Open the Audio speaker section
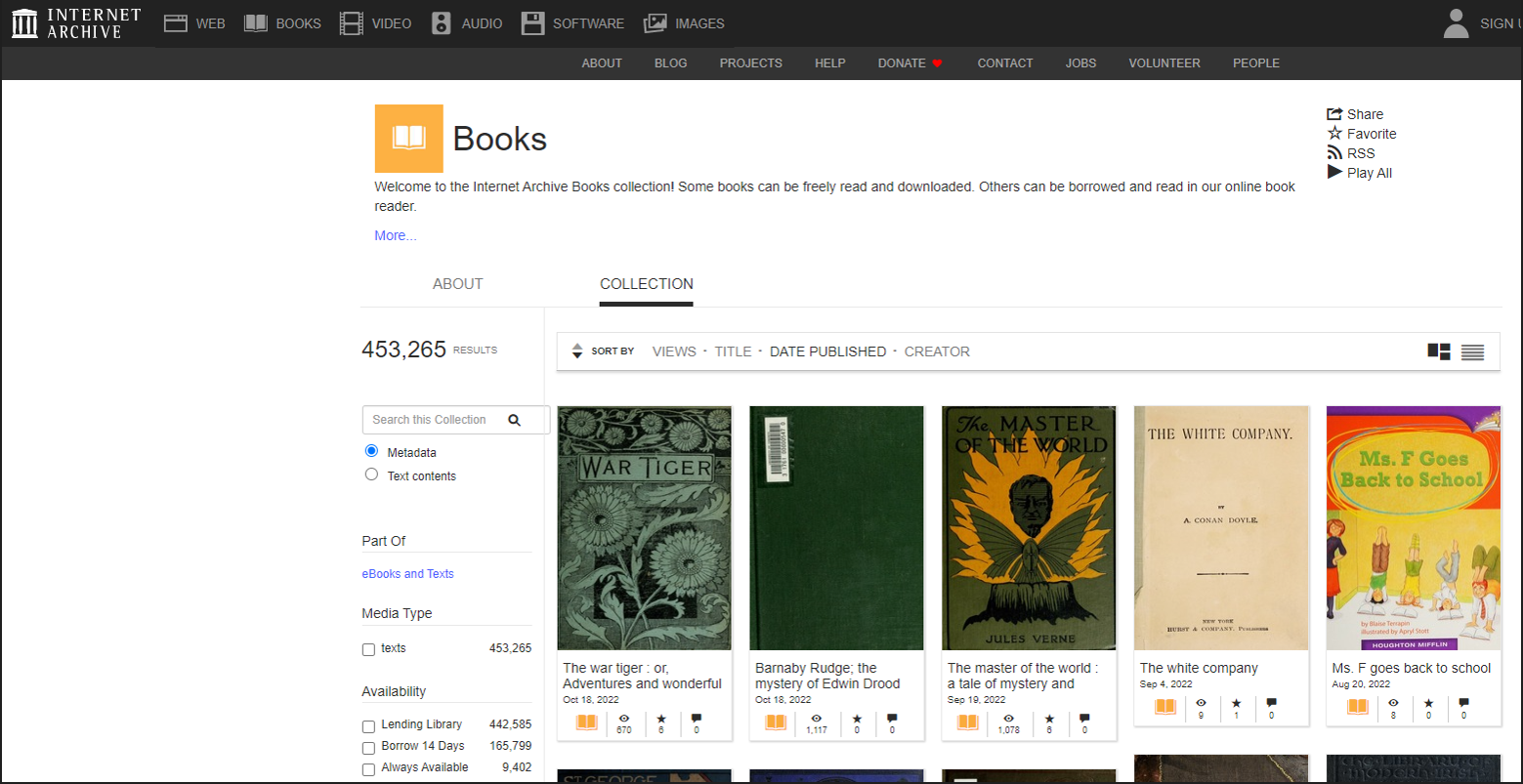The height and width of the screenshot is (784, 1523). (442, 23)
